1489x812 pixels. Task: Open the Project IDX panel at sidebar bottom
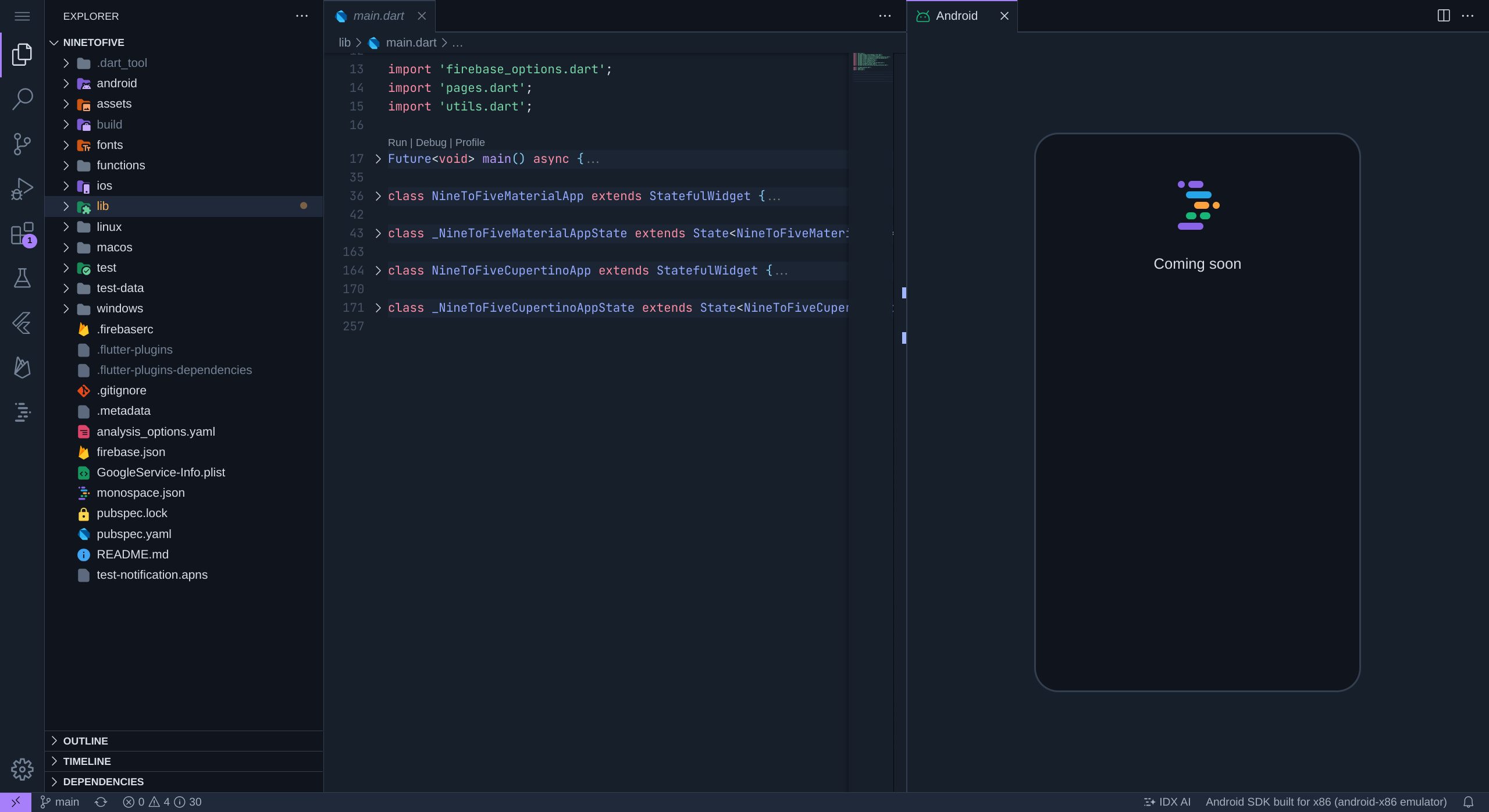pyautogui.click(x=22, y=412)
